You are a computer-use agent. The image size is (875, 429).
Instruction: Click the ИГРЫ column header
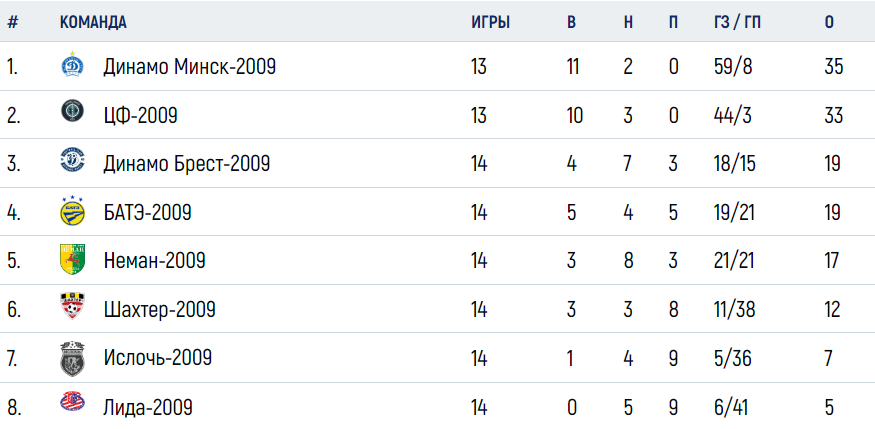point(490,22)
